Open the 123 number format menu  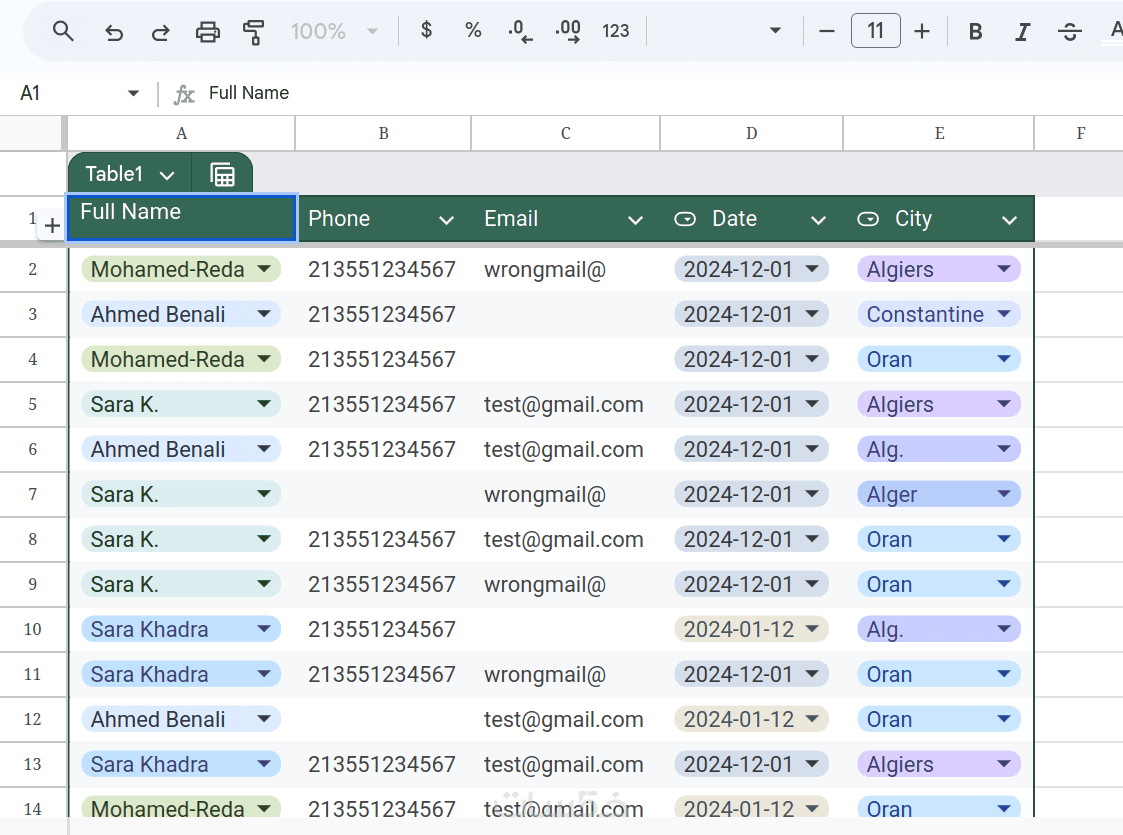(x=616, y=32)
